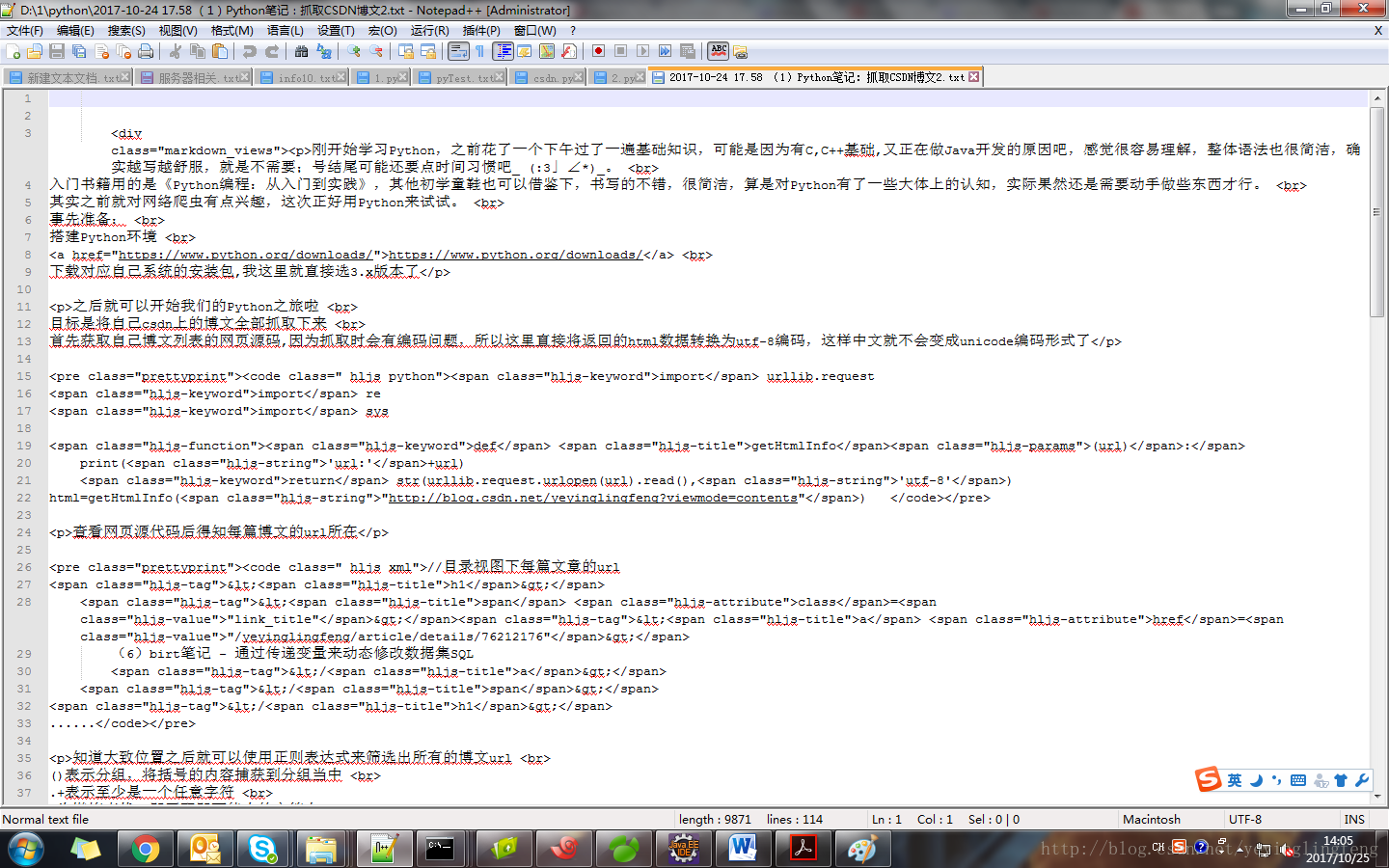Run macro multiple times icon

[665, 51]
